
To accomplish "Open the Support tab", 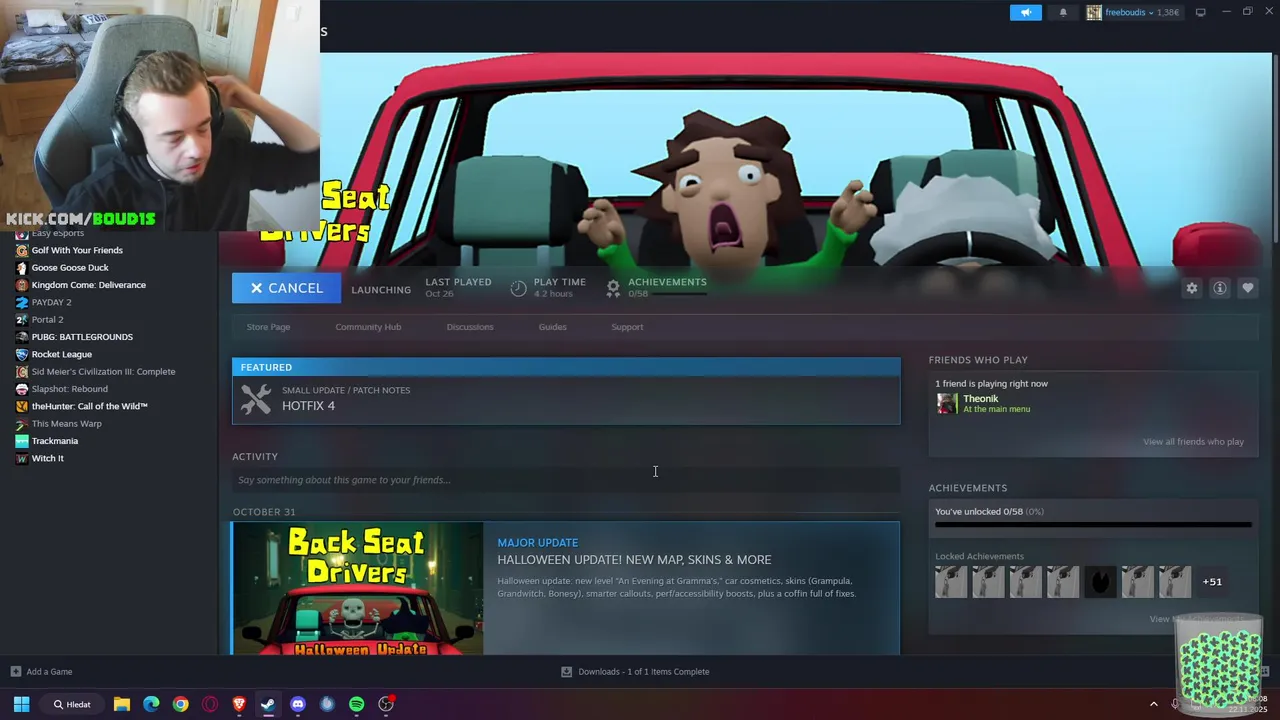I will tap(627, 327).
